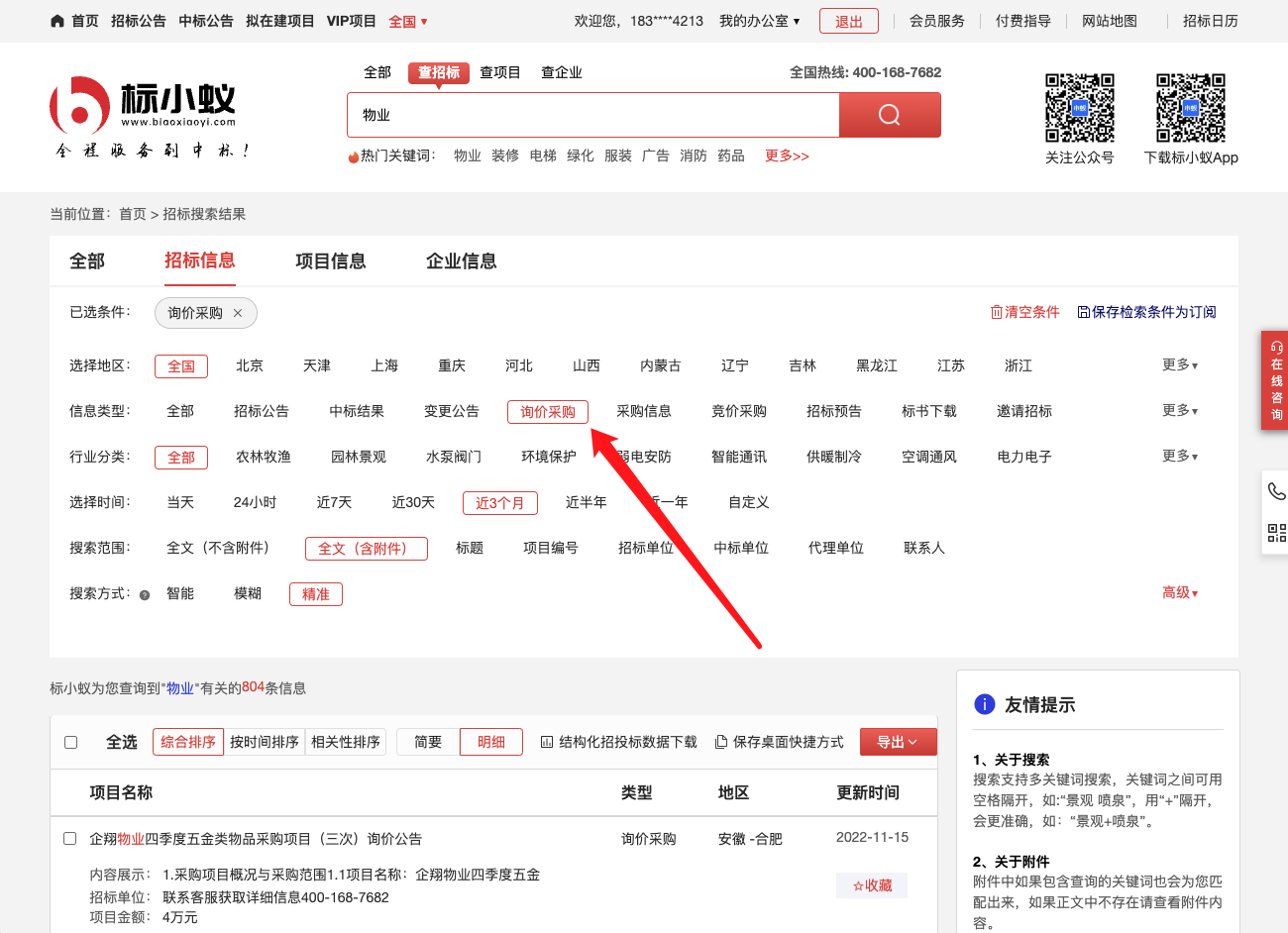The width and height of the screenshot is (1288, 933).
Task: Click the home icon in top bar
Action: point(57,21)
